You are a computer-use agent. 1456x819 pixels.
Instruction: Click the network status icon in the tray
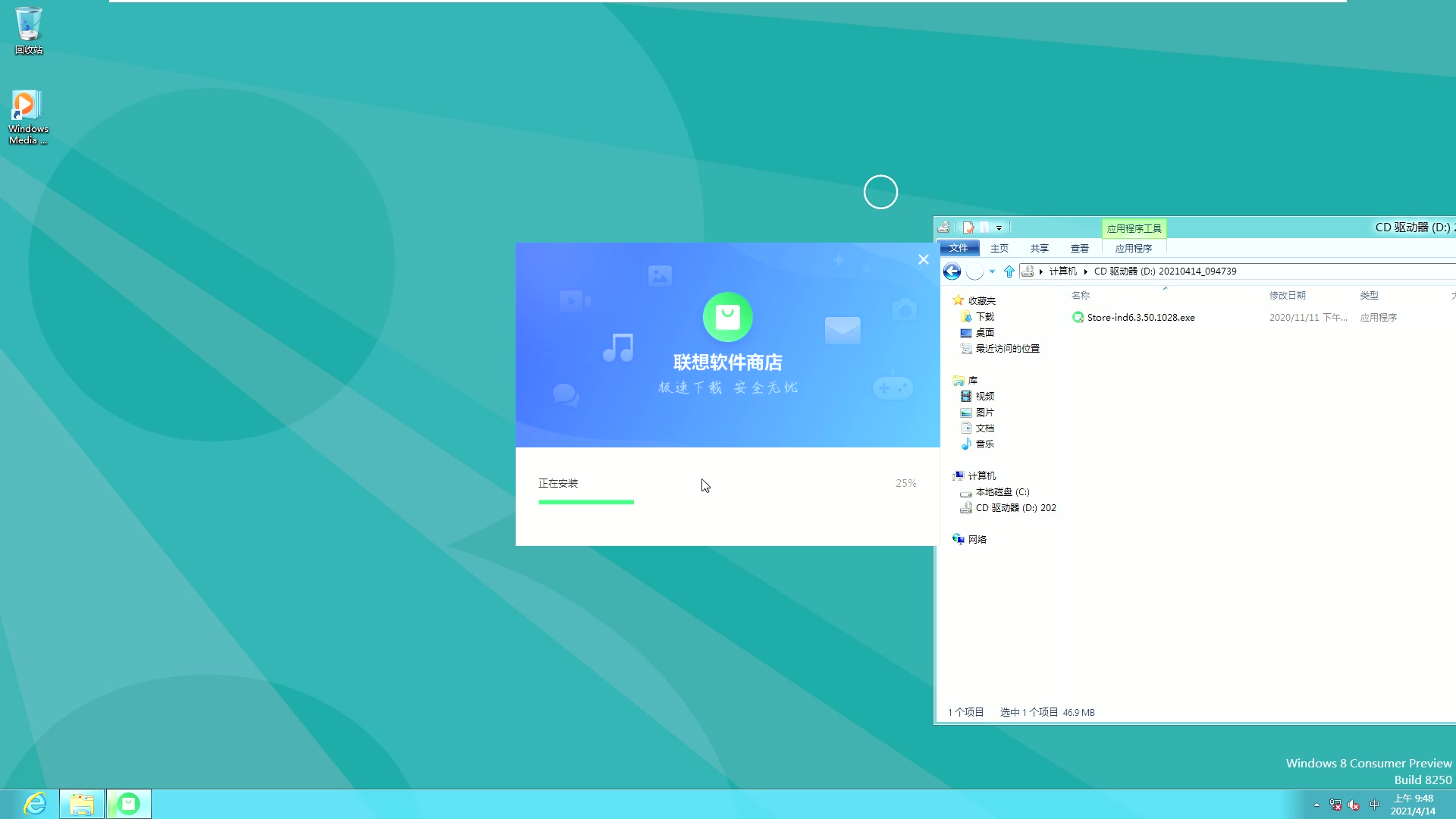click(x=1336, y=806)
